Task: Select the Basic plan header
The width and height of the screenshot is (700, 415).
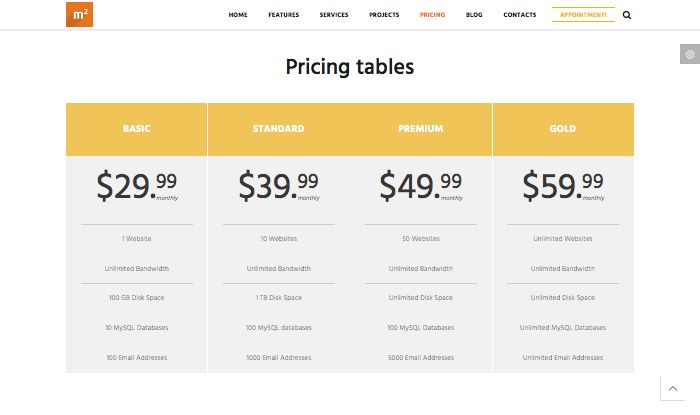Action: tap(137, 129)
